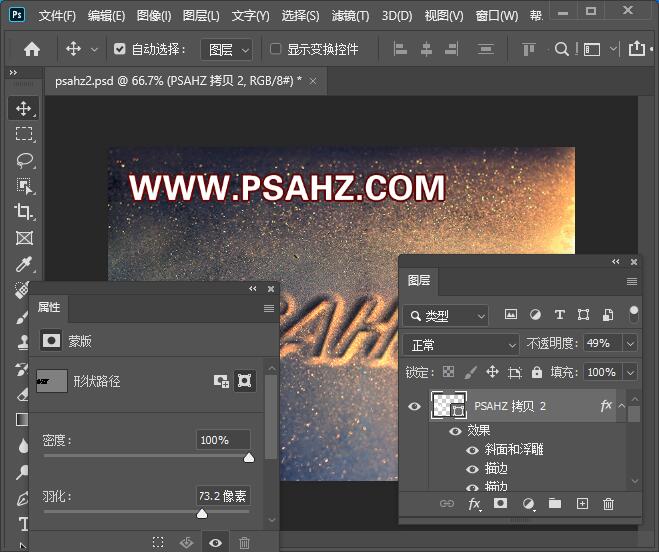Image resolution: width=659 pixels, height=552 pixels.
Task: Toggle lock transparent pixels
Action: coord(448,372)
